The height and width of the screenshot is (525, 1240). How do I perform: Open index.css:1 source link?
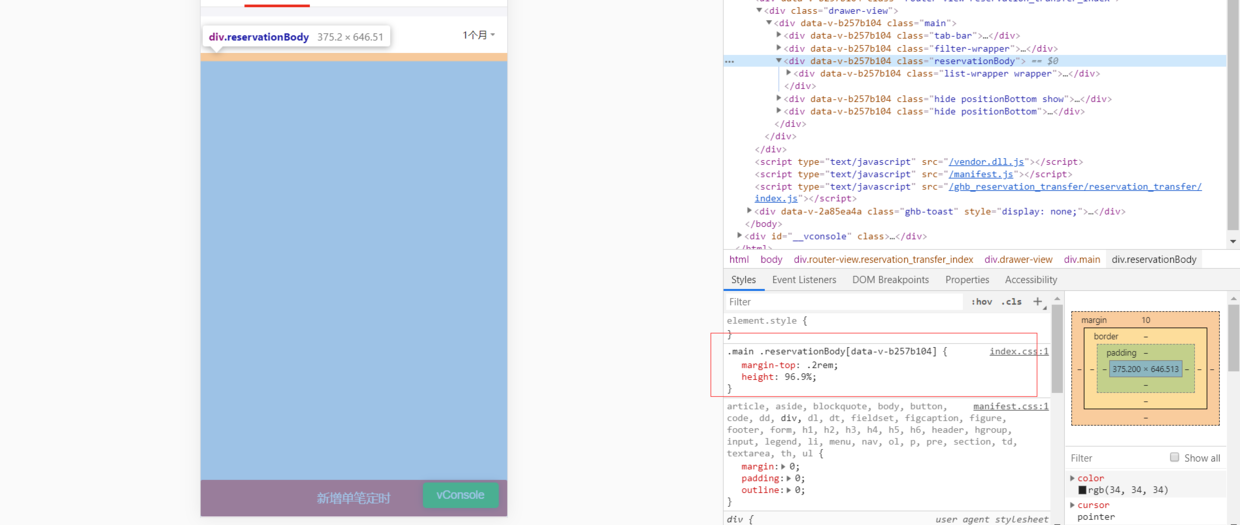pos(1019,352)
